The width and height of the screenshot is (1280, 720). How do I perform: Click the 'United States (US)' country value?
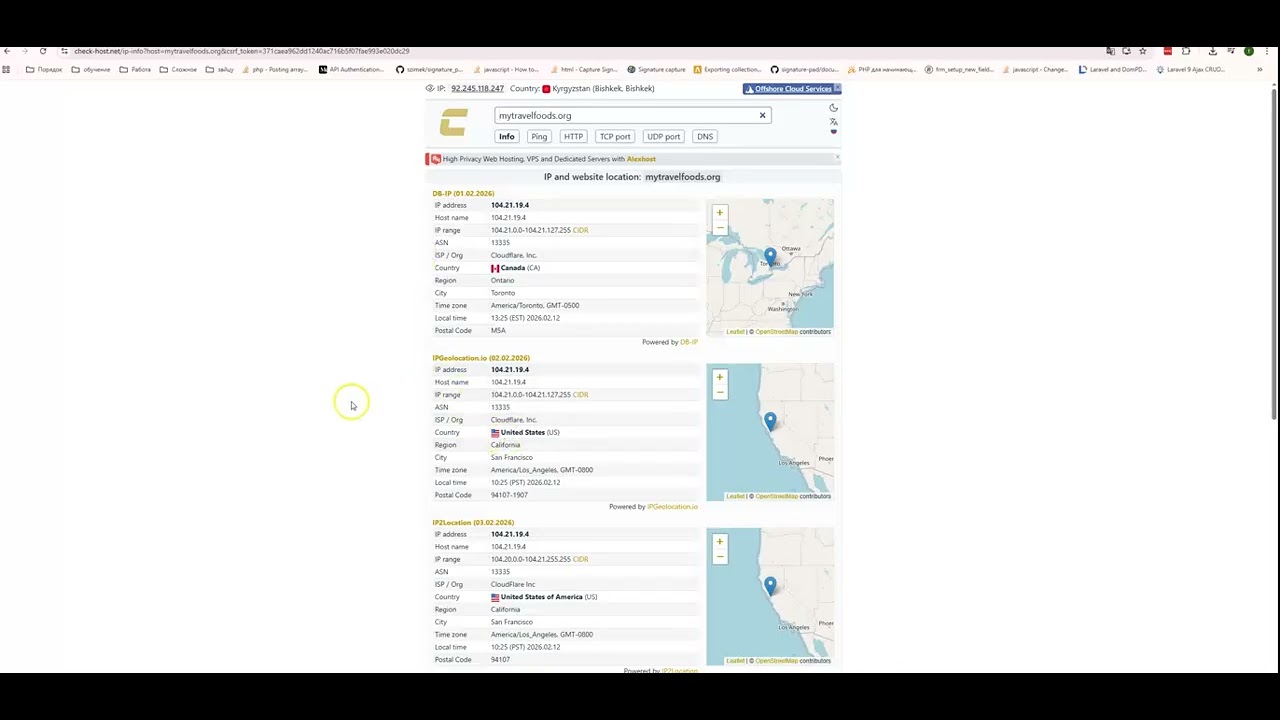525,432
